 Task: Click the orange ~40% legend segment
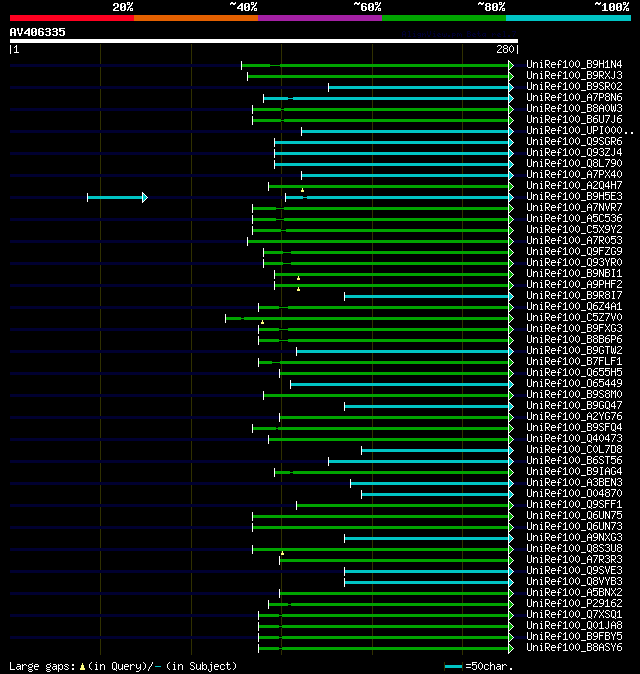click(x=196, y=18)
